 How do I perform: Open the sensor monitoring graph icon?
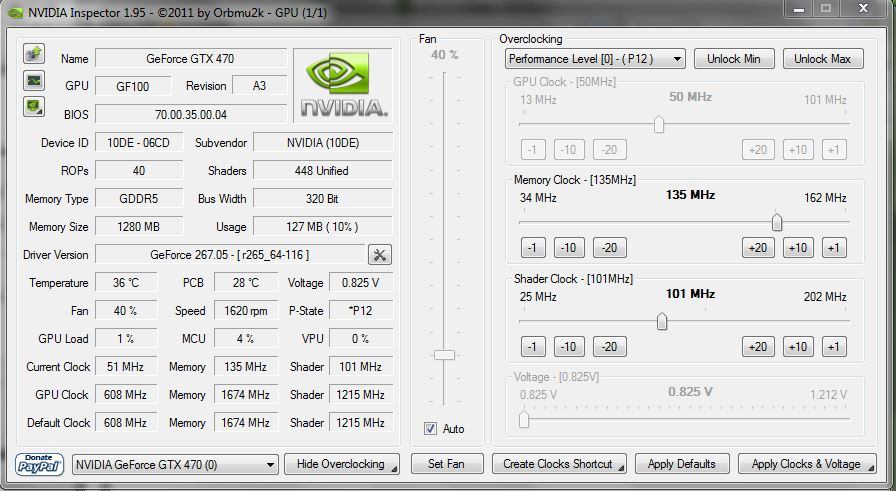tap(34, 81)
